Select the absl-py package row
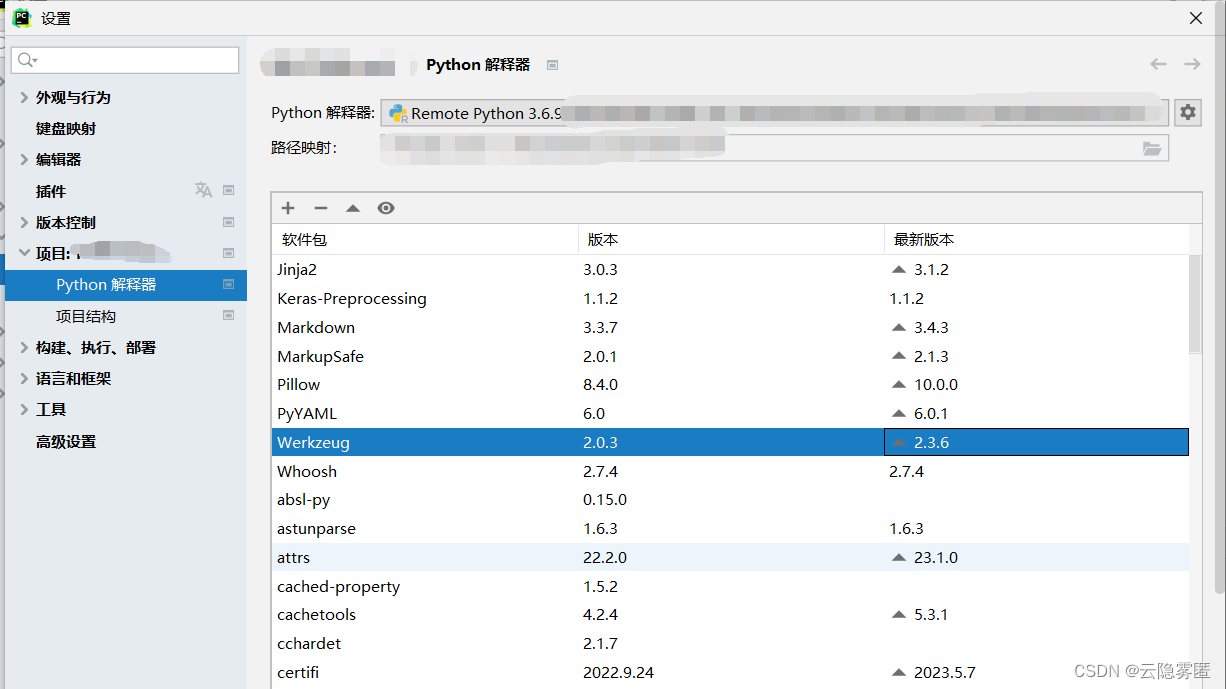Viewport: 1226px width, 689px height. 730,499
